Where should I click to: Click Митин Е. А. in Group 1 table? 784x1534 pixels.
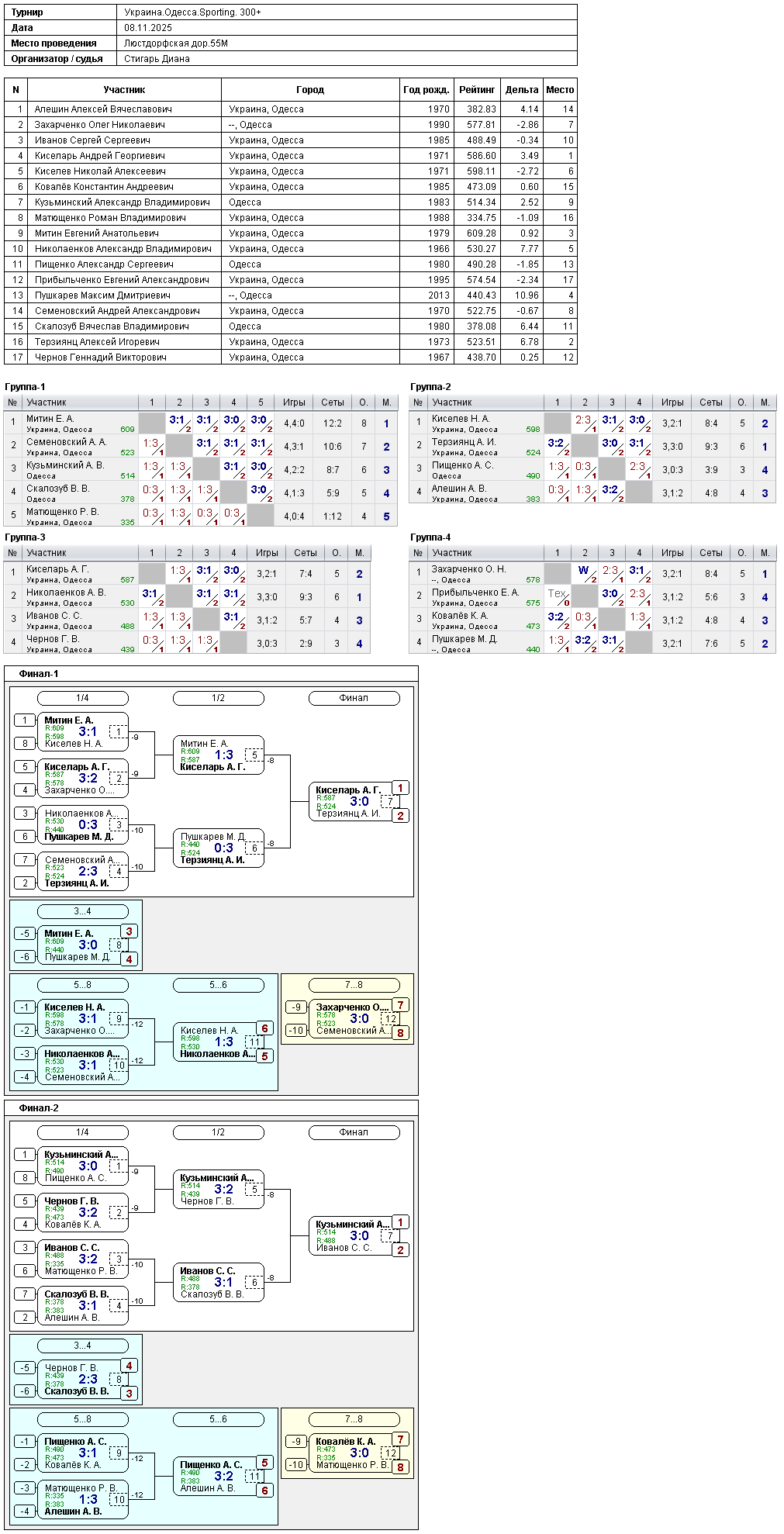click(x=50, y=419)
